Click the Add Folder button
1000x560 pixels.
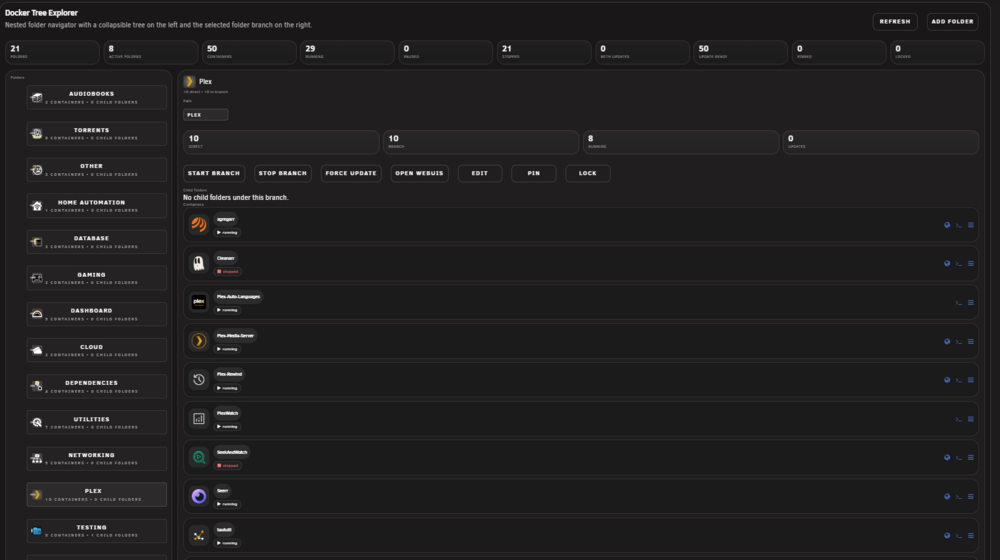coord(952,22)
